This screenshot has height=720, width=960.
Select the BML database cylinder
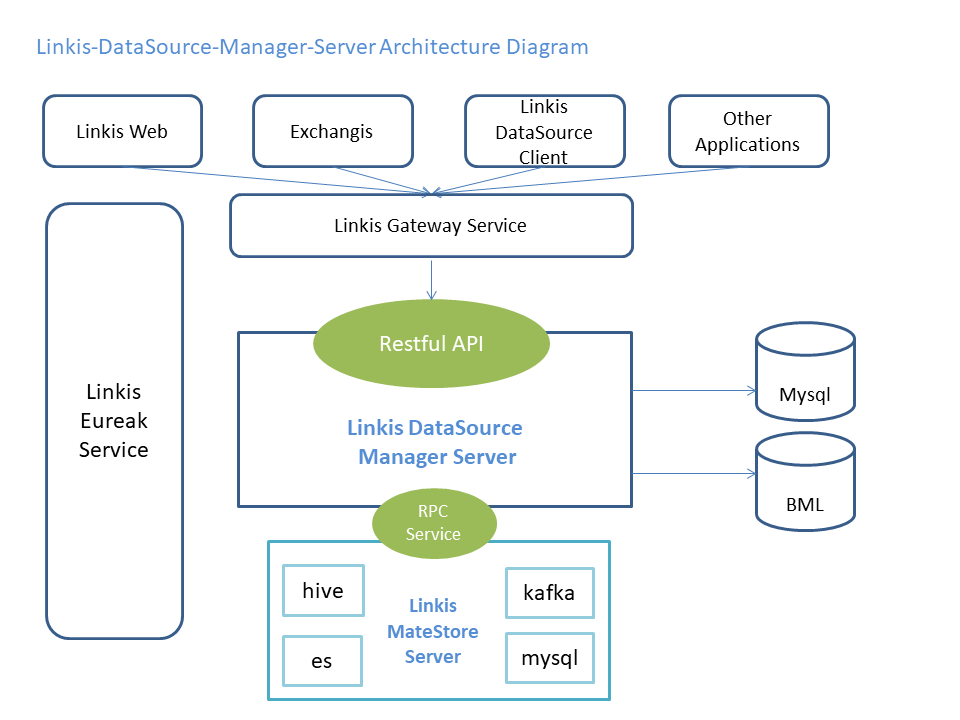(x=805, y=485)
